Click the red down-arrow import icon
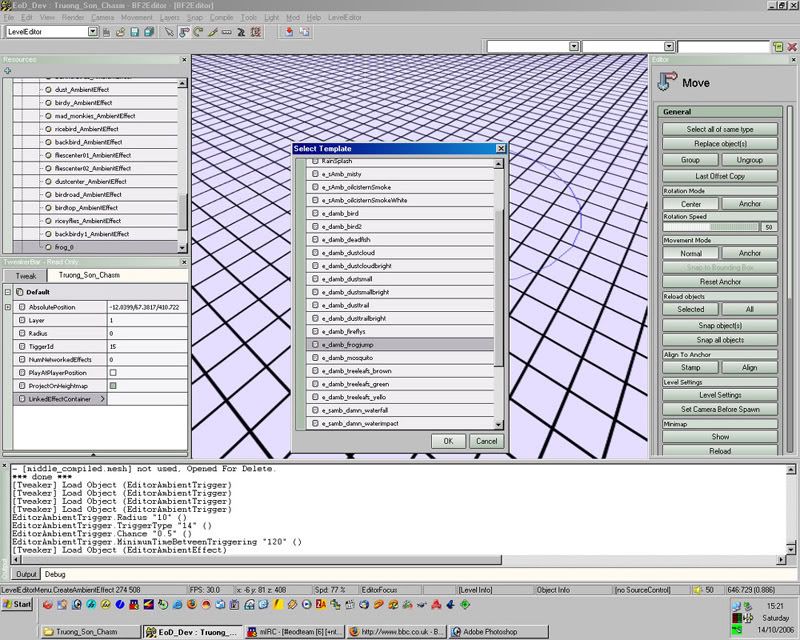The height and width of the screenshot is (640, 800). click(x=289, y=32)
